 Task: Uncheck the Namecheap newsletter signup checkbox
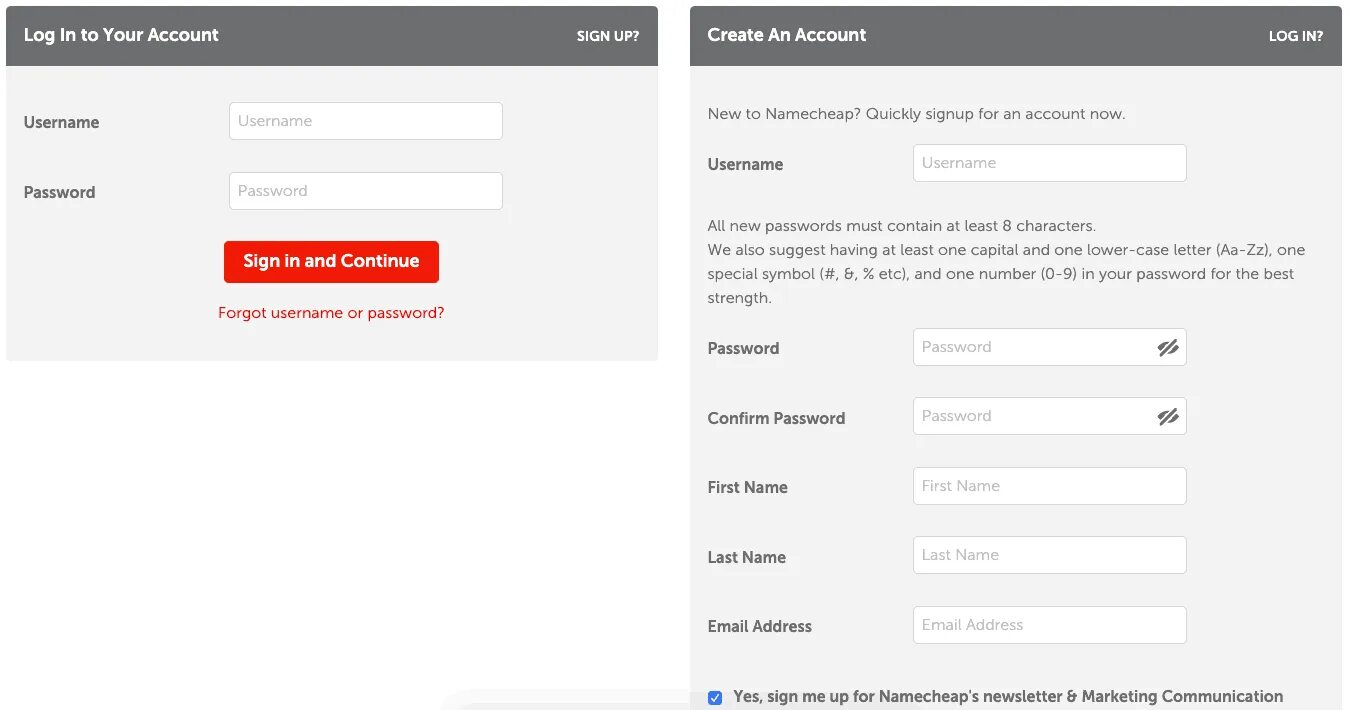(x=715, y=698)
